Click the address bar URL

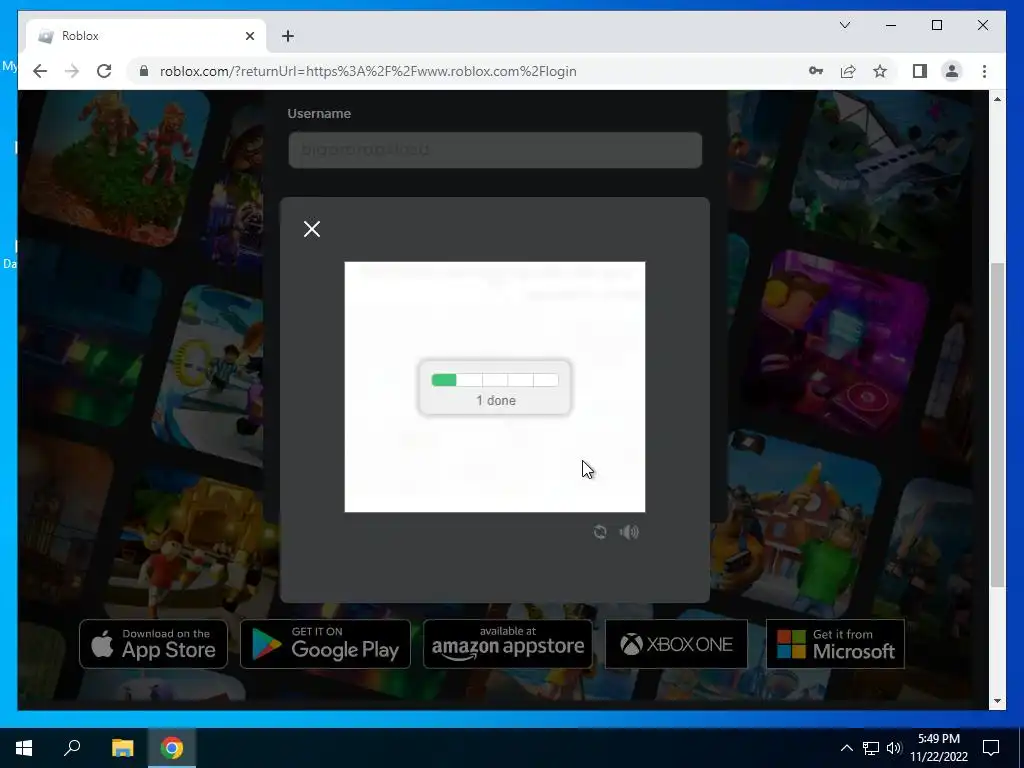point(368,71)
